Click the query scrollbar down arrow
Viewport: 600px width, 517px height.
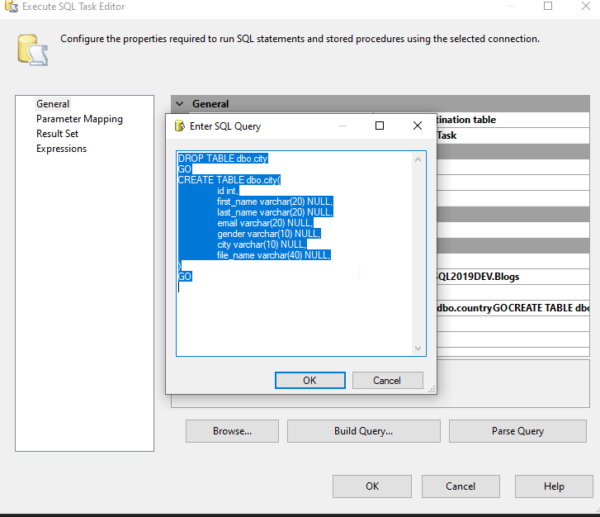click(x=419, y=348)
